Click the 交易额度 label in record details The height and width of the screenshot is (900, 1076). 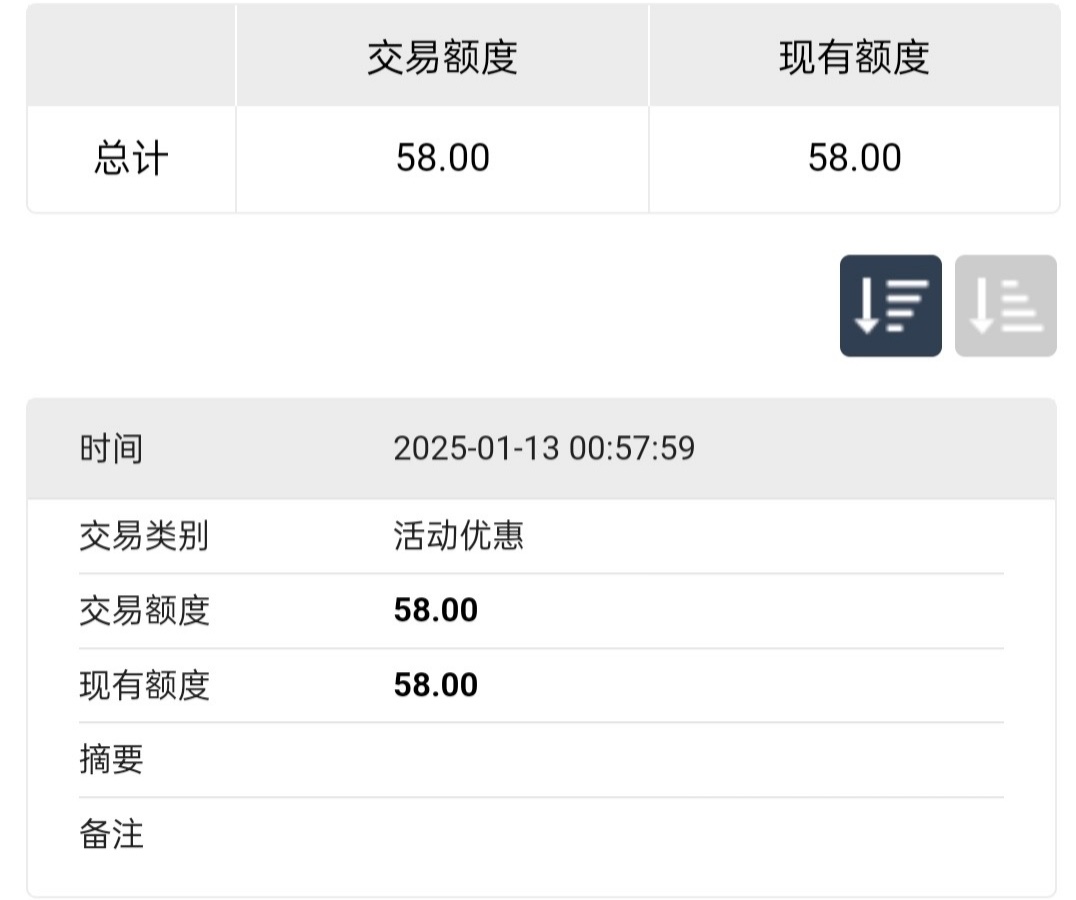pyautogui.click(x=144, y=610)
